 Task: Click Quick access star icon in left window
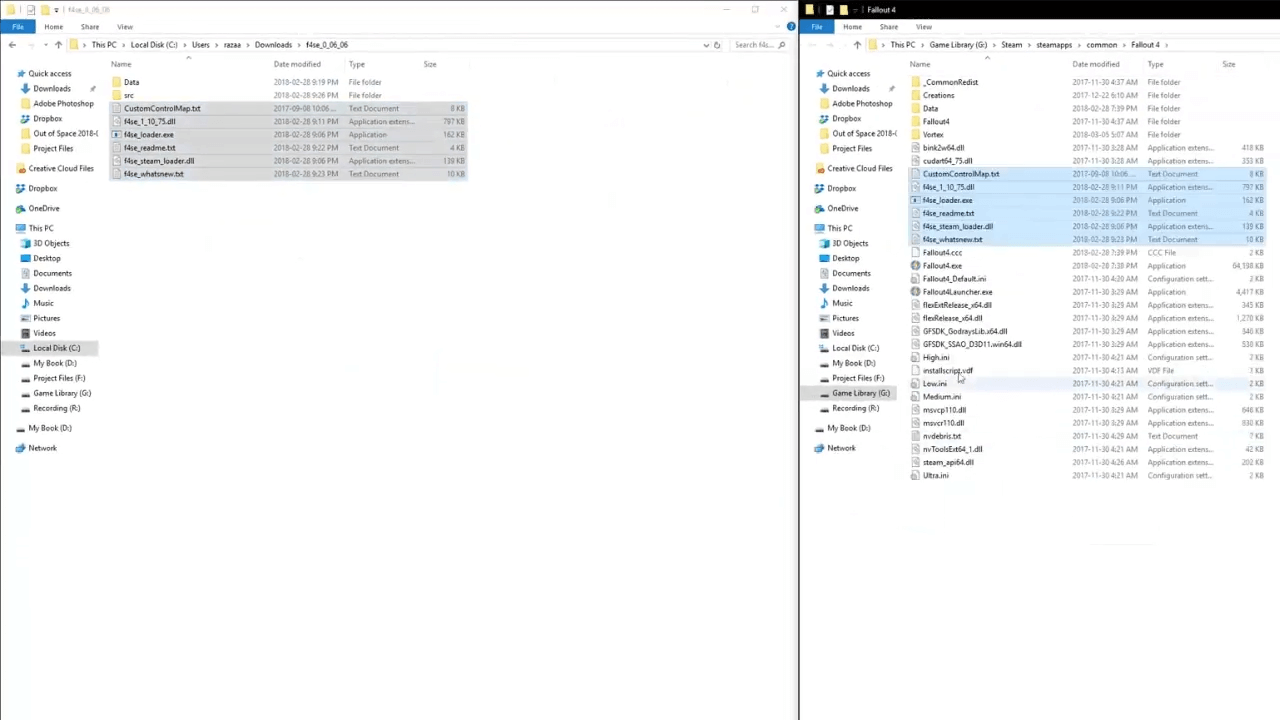pyautogui.click(x=21, y=73)
